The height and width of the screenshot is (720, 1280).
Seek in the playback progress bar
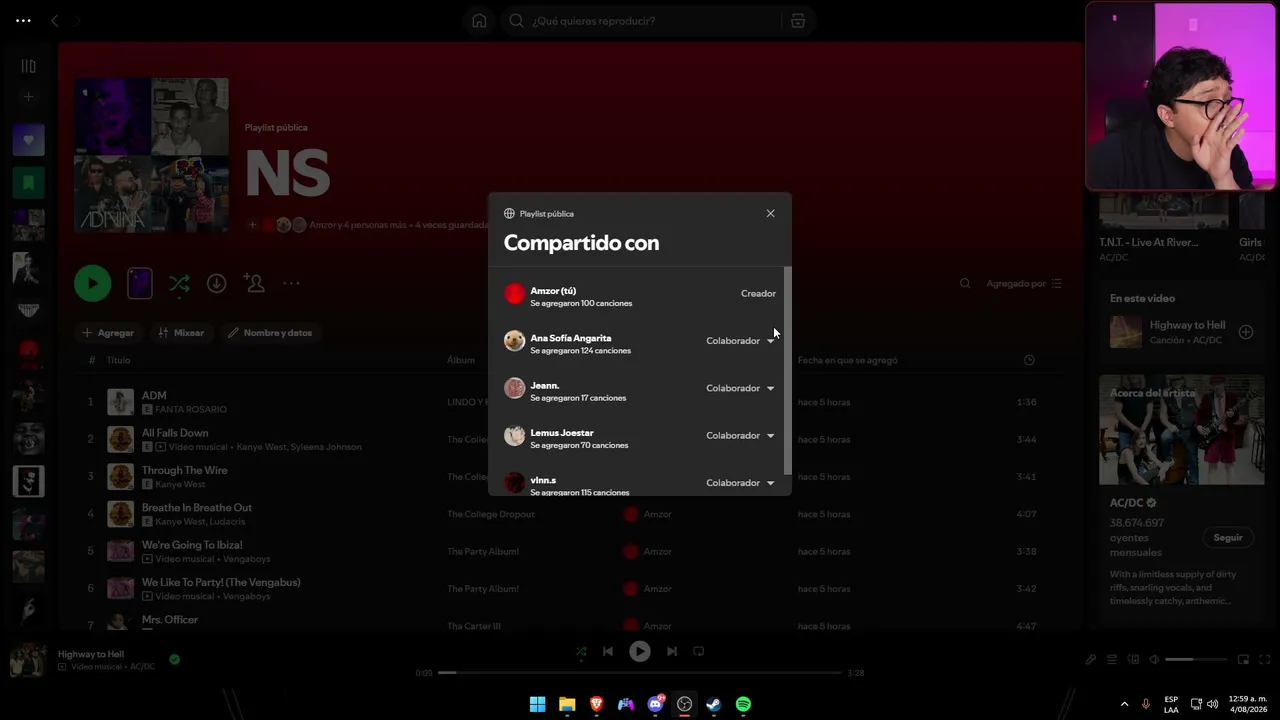coord(640,673)
